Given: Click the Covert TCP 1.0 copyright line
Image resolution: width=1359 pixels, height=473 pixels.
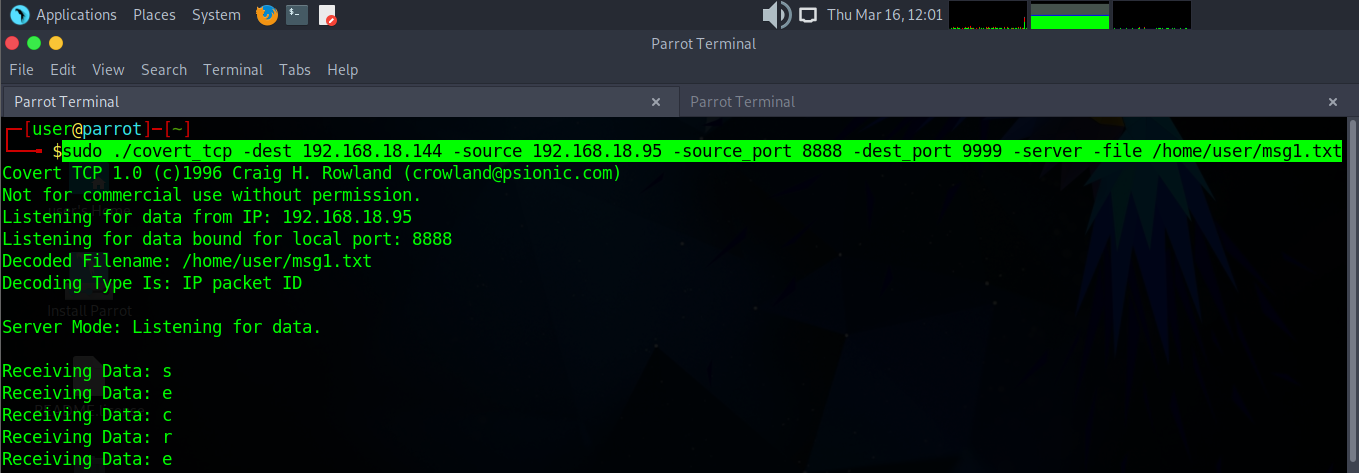Looking at the screenshot, I should (312, 173).
